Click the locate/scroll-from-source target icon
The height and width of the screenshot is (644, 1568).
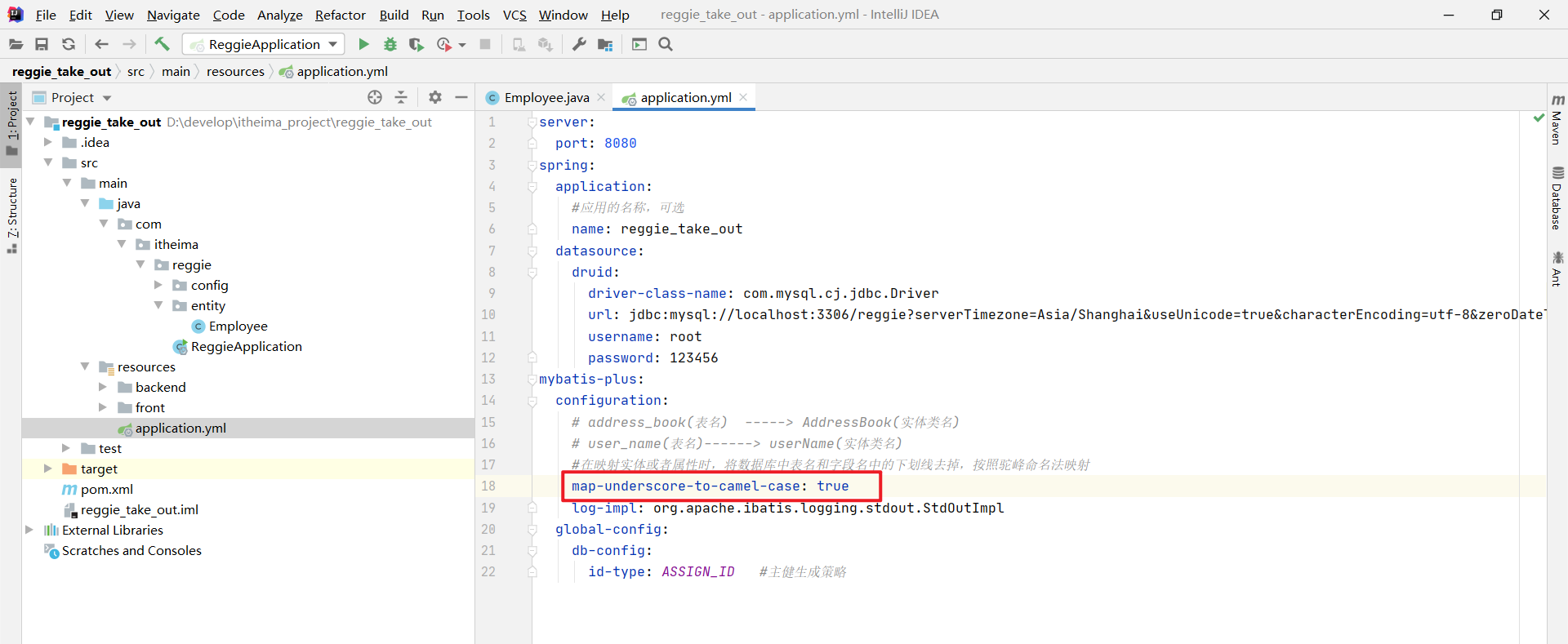click(x=375, y=97)
